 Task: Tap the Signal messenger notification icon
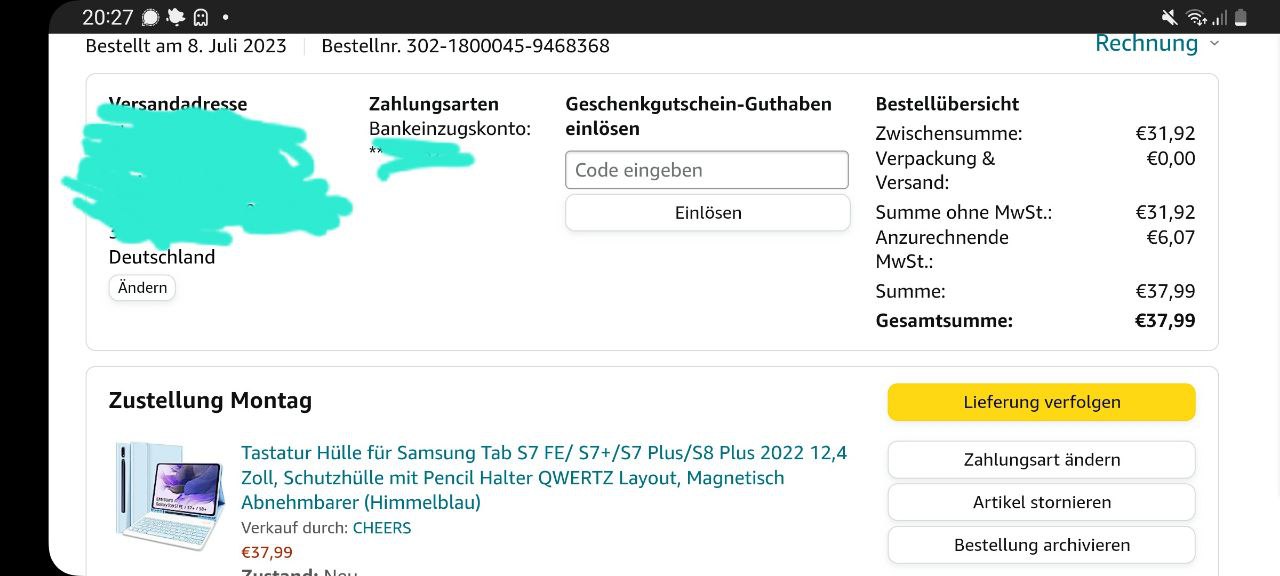[x=151, y=17]
